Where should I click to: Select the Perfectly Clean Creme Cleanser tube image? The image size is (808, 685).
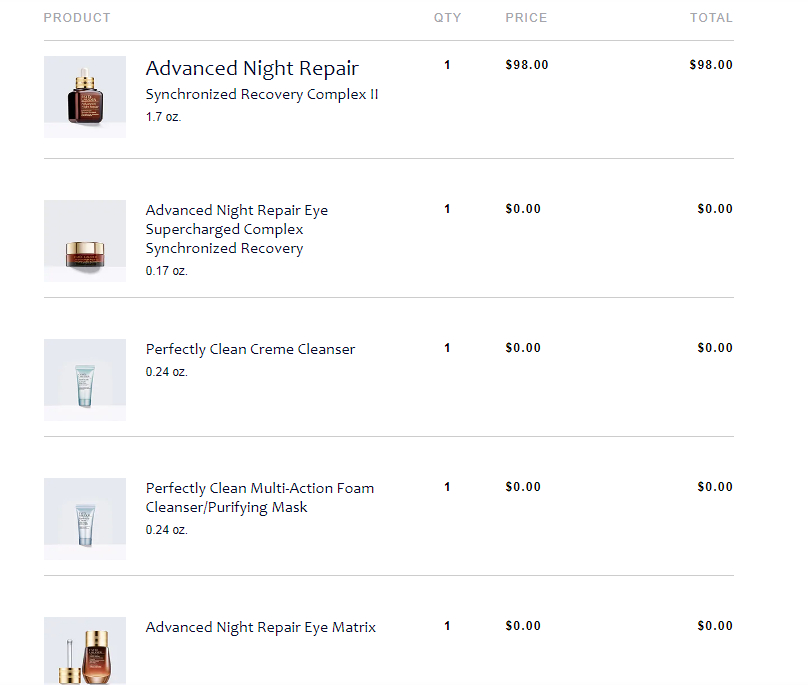85,380
